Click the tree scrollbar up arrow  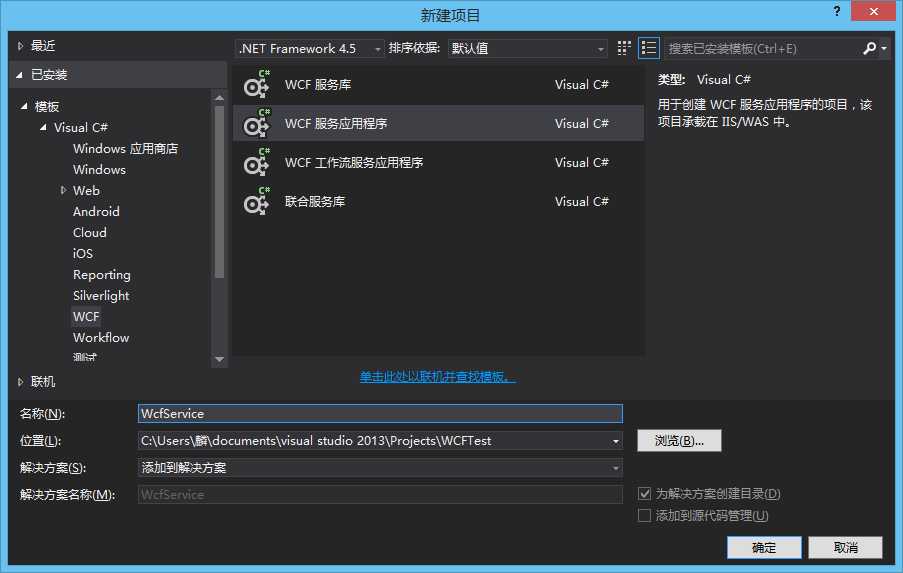click(219, 98)
